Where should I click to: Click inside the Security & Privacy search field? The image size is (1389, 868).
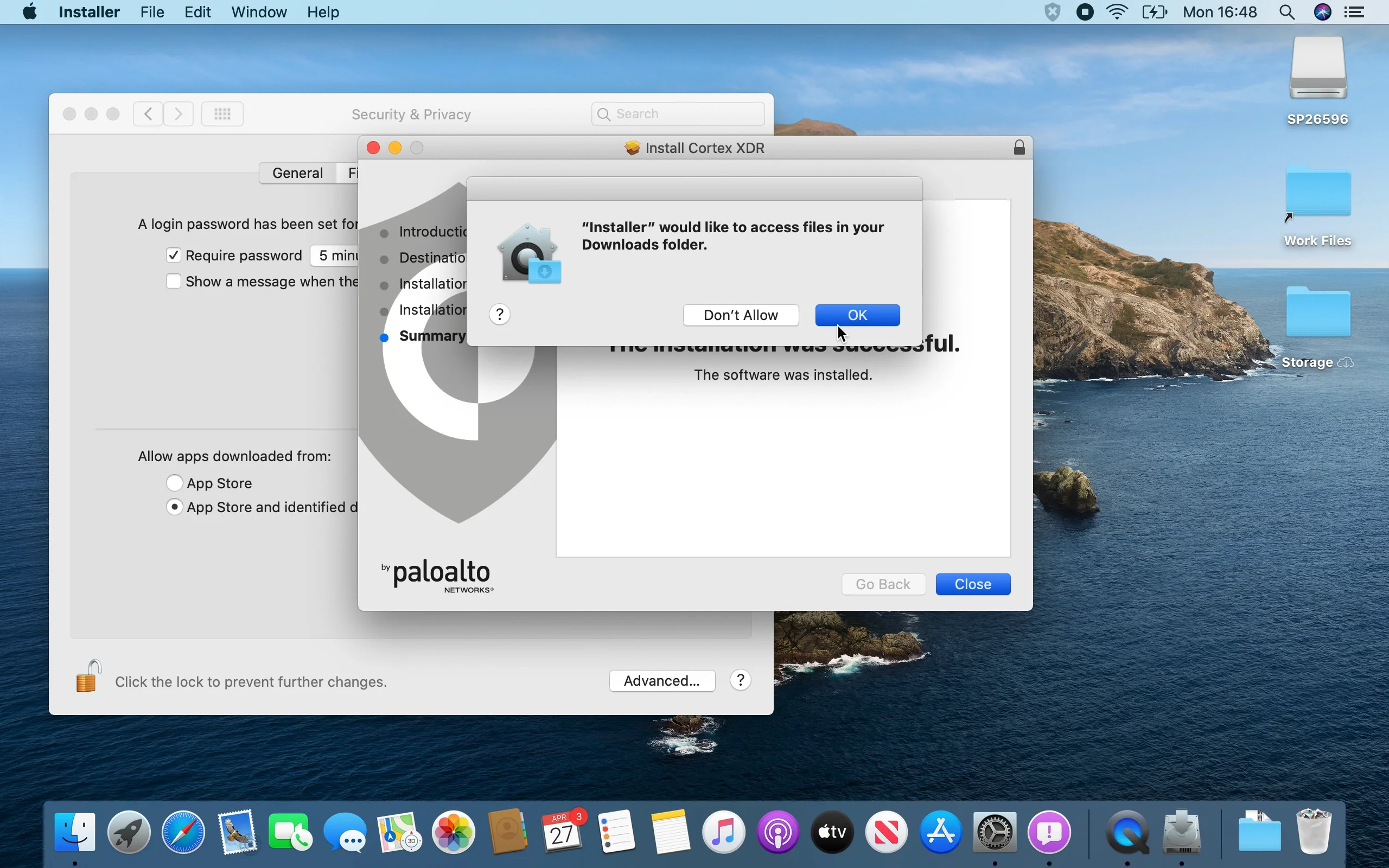pos(677,114)
